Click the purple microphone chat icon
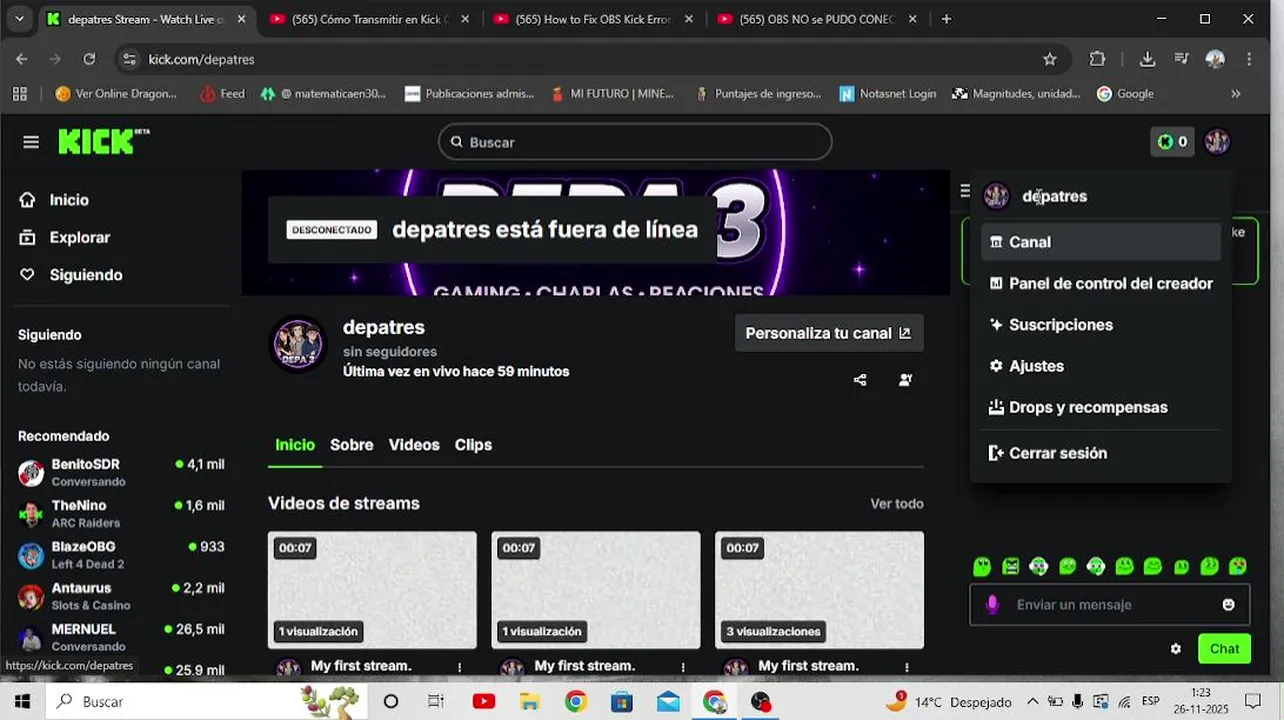This screenshot has height=720, width=1284. tap(992, 605)
